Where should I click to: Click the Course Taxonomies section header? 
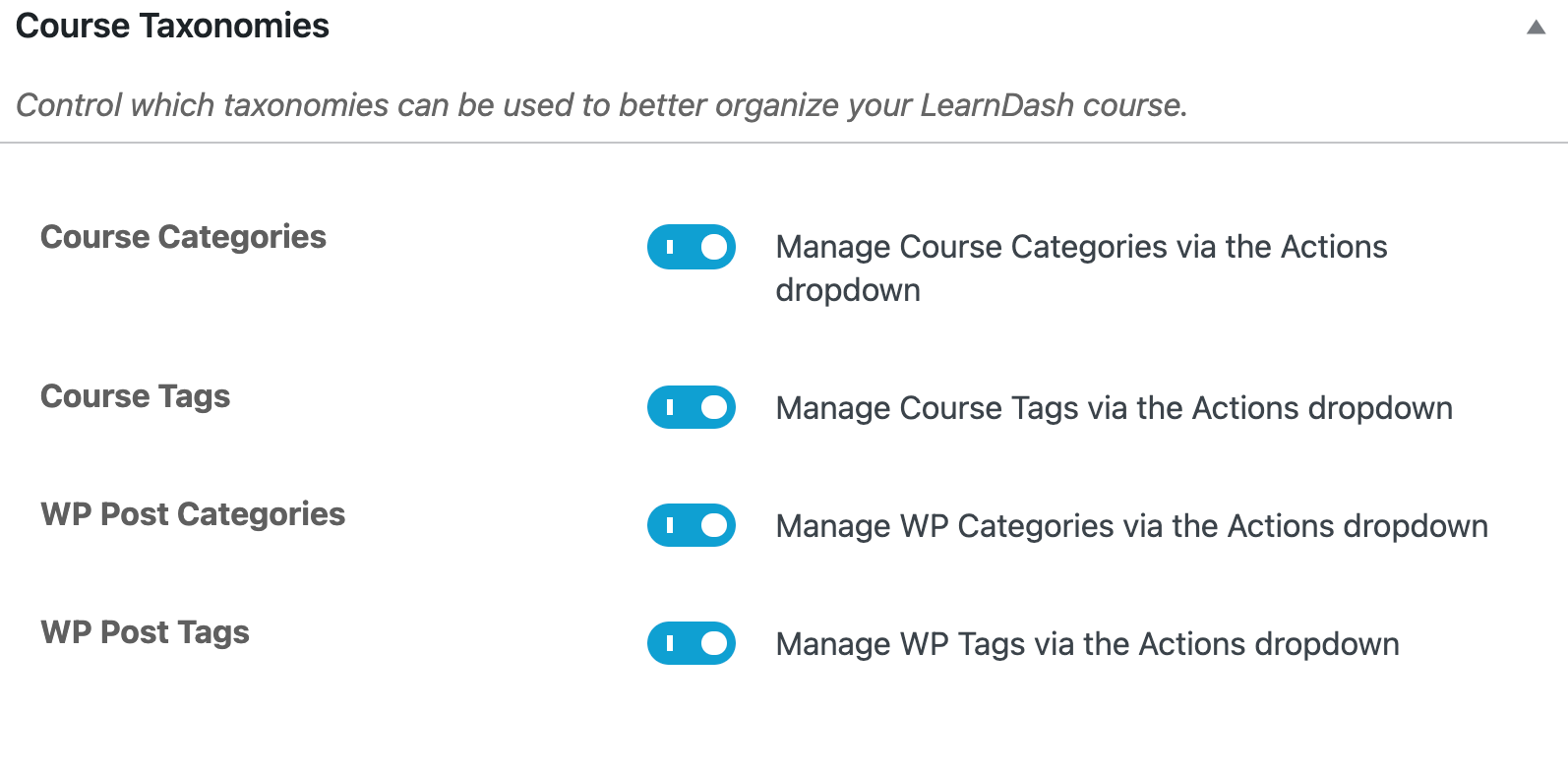[x=173, y=27]
